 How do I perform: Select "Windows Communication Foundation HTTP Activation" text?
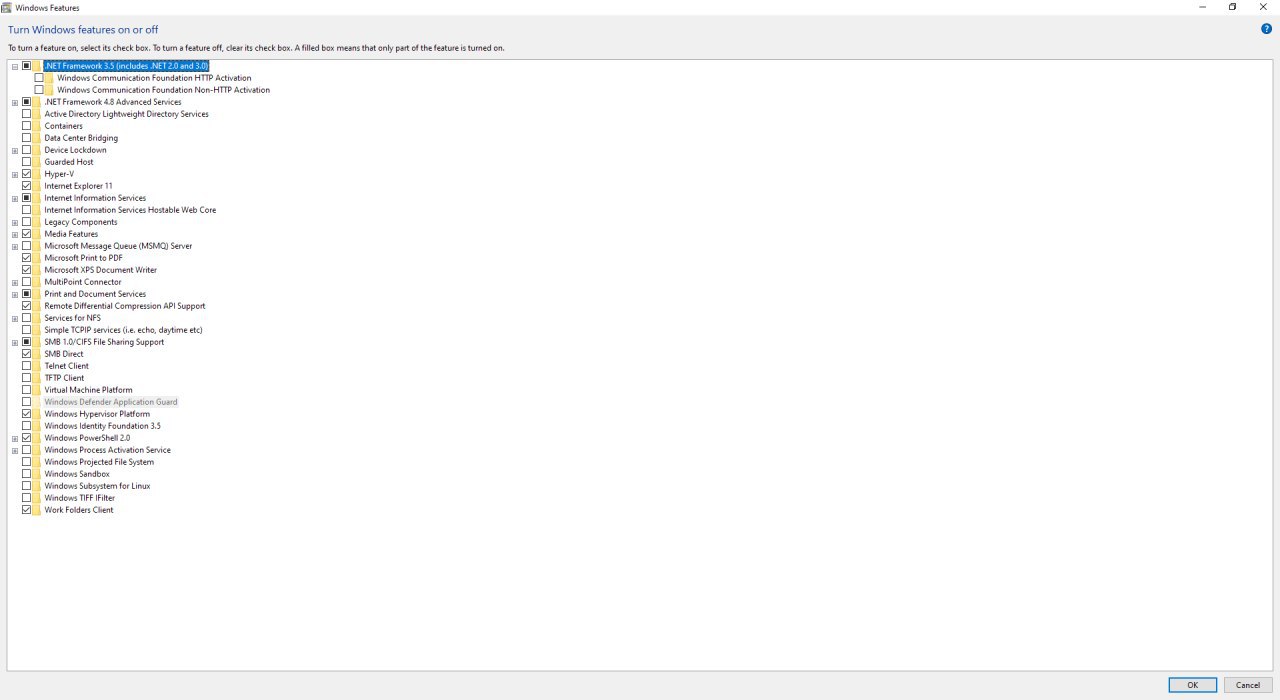154,78
